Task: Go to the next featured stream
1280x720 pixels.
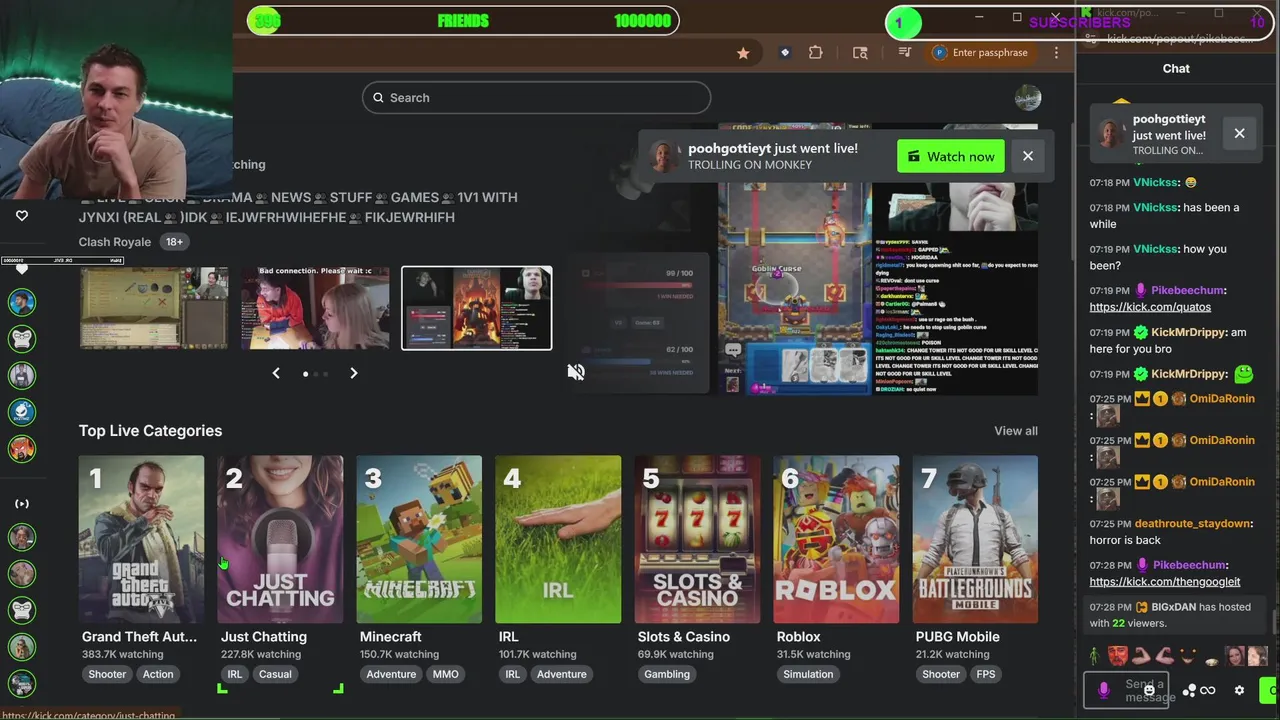Action: [x=353, y=373]
